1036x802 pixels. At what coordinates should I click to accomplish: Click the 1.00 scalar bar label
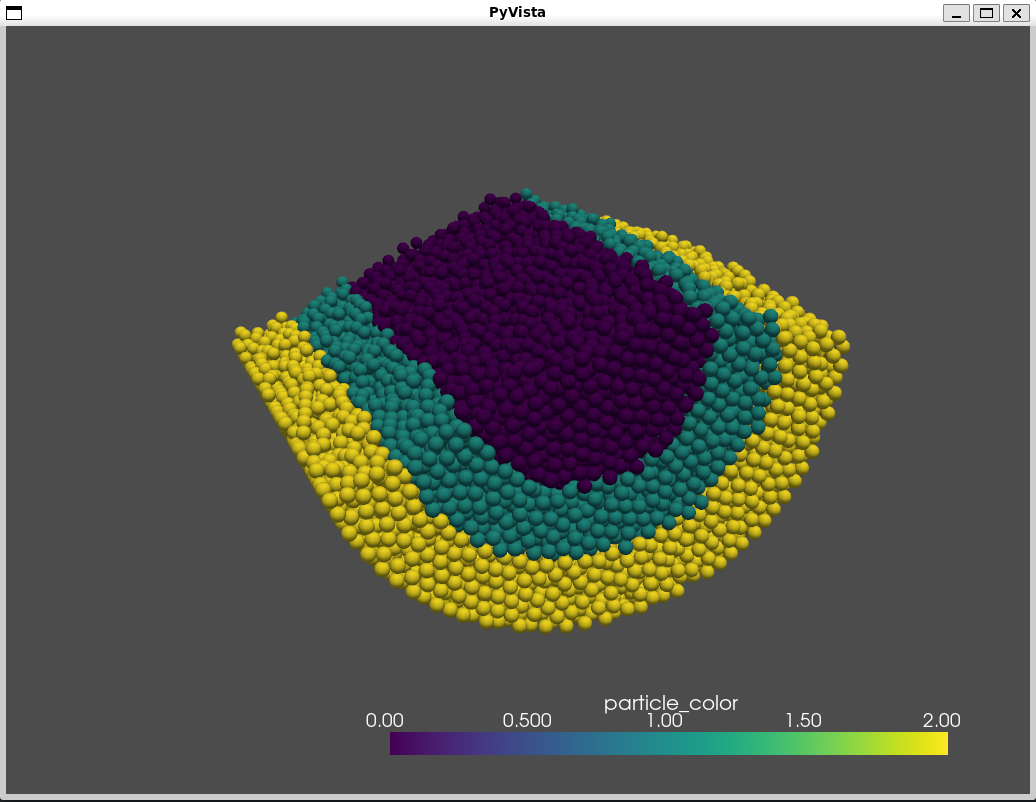[665, 720]
